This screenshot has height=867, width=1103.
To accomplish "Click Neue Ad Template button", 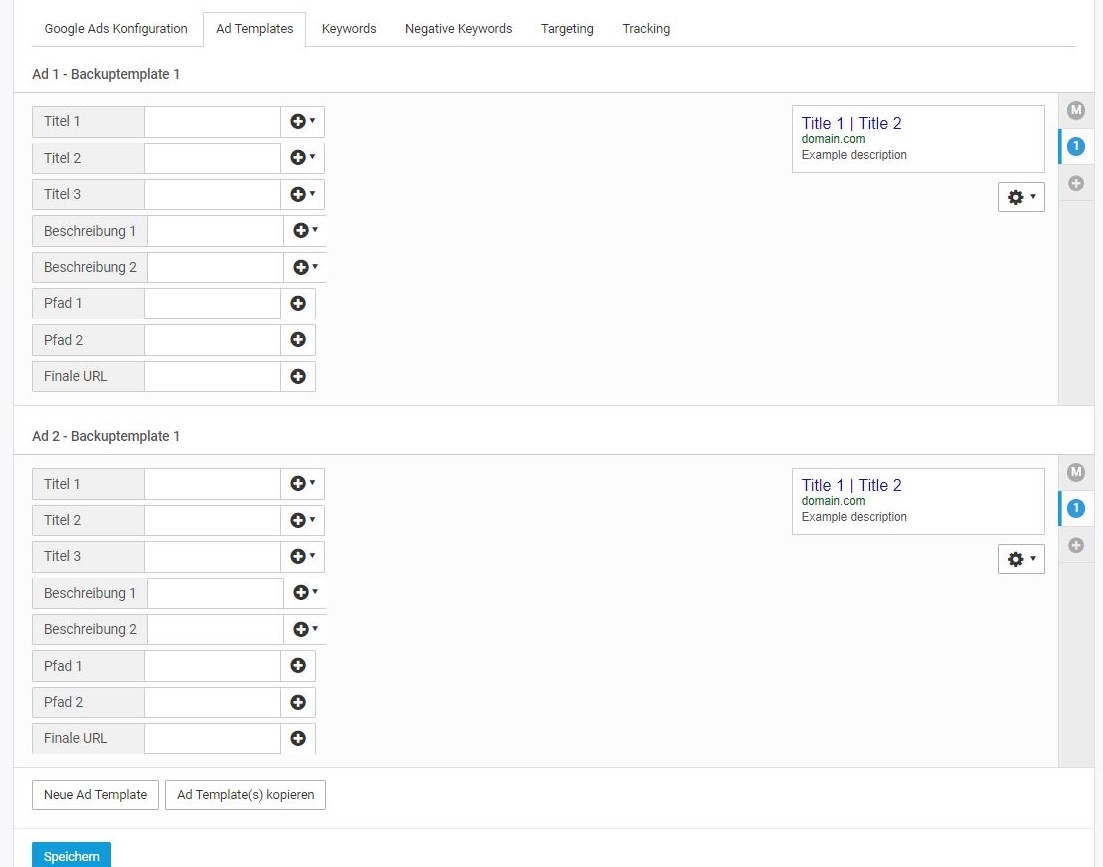I will (96, 795).
